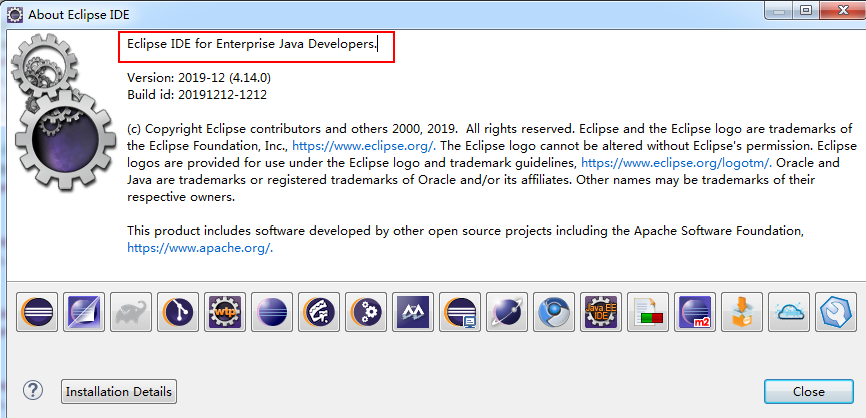The width and height of the screenshot is (866, 418).
Task: Open the Chromium browser feature icon
Action: pos(554,312)
